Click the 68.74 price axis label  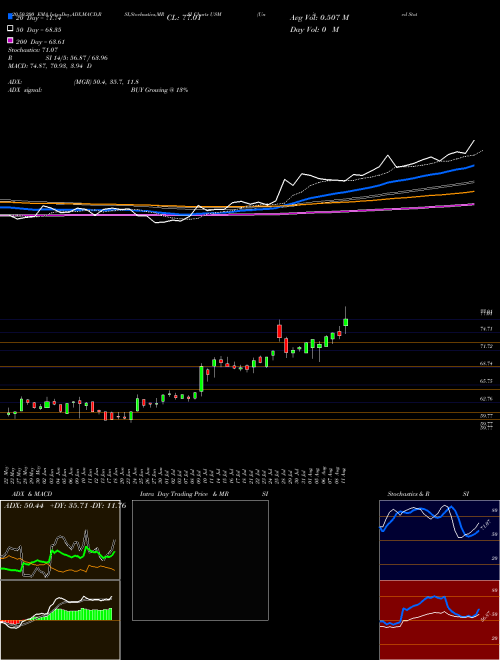click(487, 363)
